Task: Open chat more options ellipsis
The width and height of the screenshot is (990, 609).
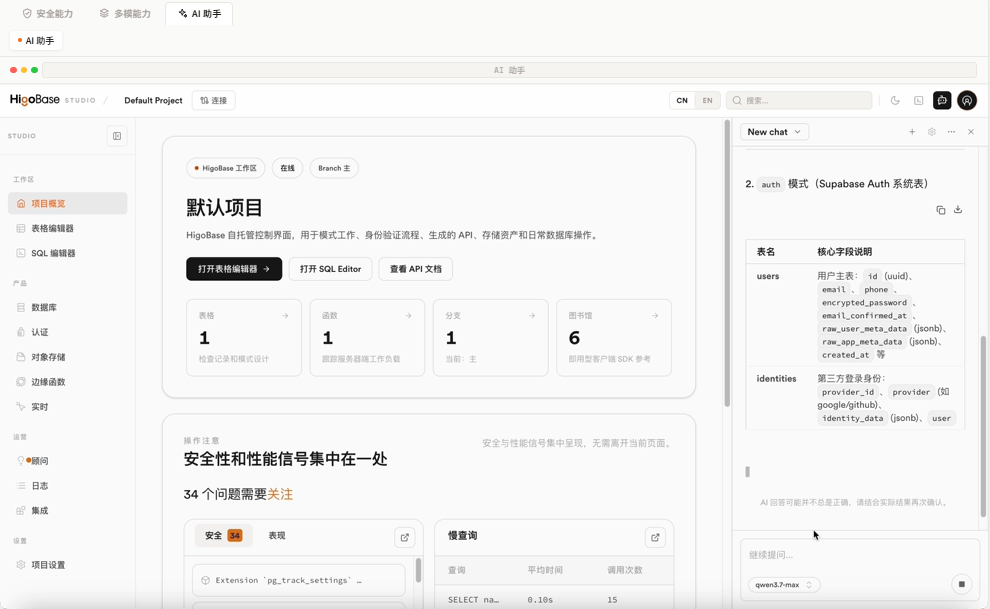Action: (x=951, y=132)
